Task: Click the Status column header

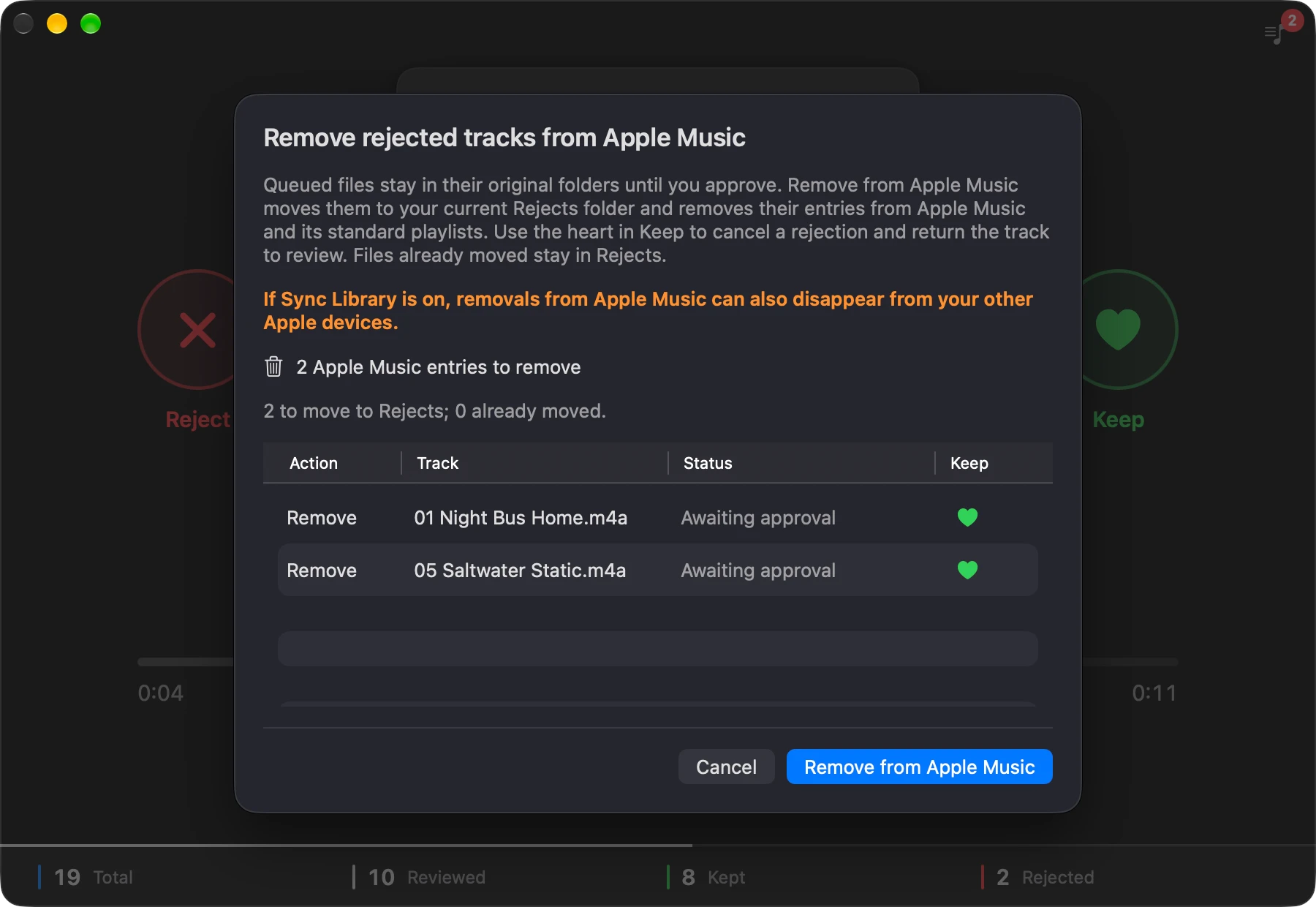Action: click(708, 463)
